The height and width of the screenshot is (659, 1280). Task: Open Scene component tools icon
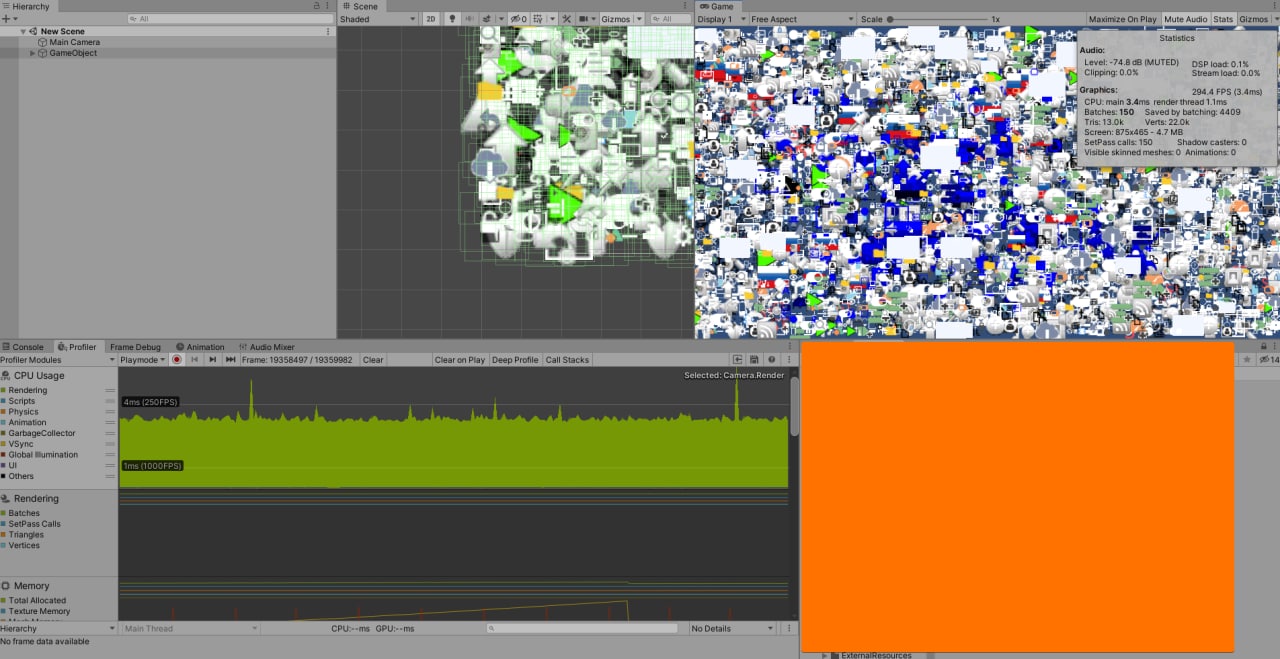(566, 19)
